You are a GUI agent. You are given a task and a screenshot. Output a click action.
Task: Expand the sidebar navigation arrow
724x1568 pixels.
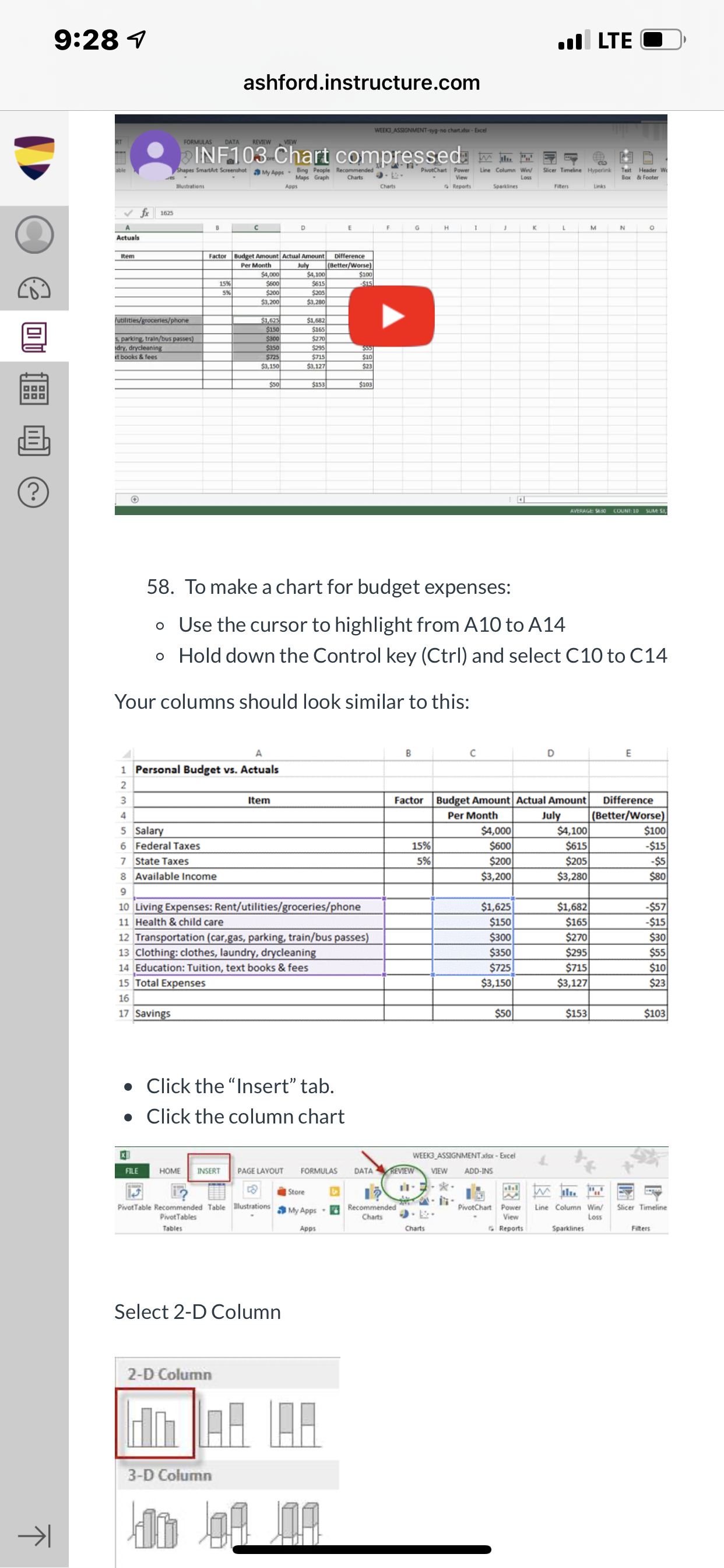[x=34, y=1535]
